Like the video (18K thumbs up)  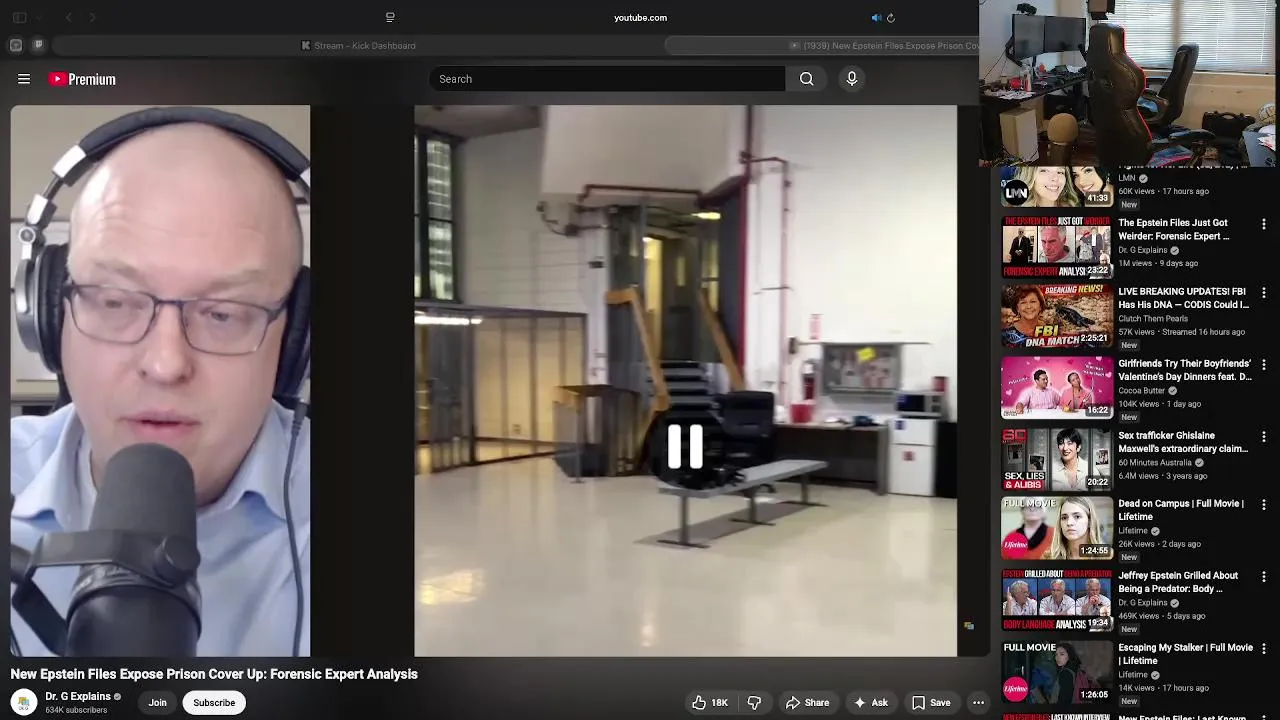709,703
